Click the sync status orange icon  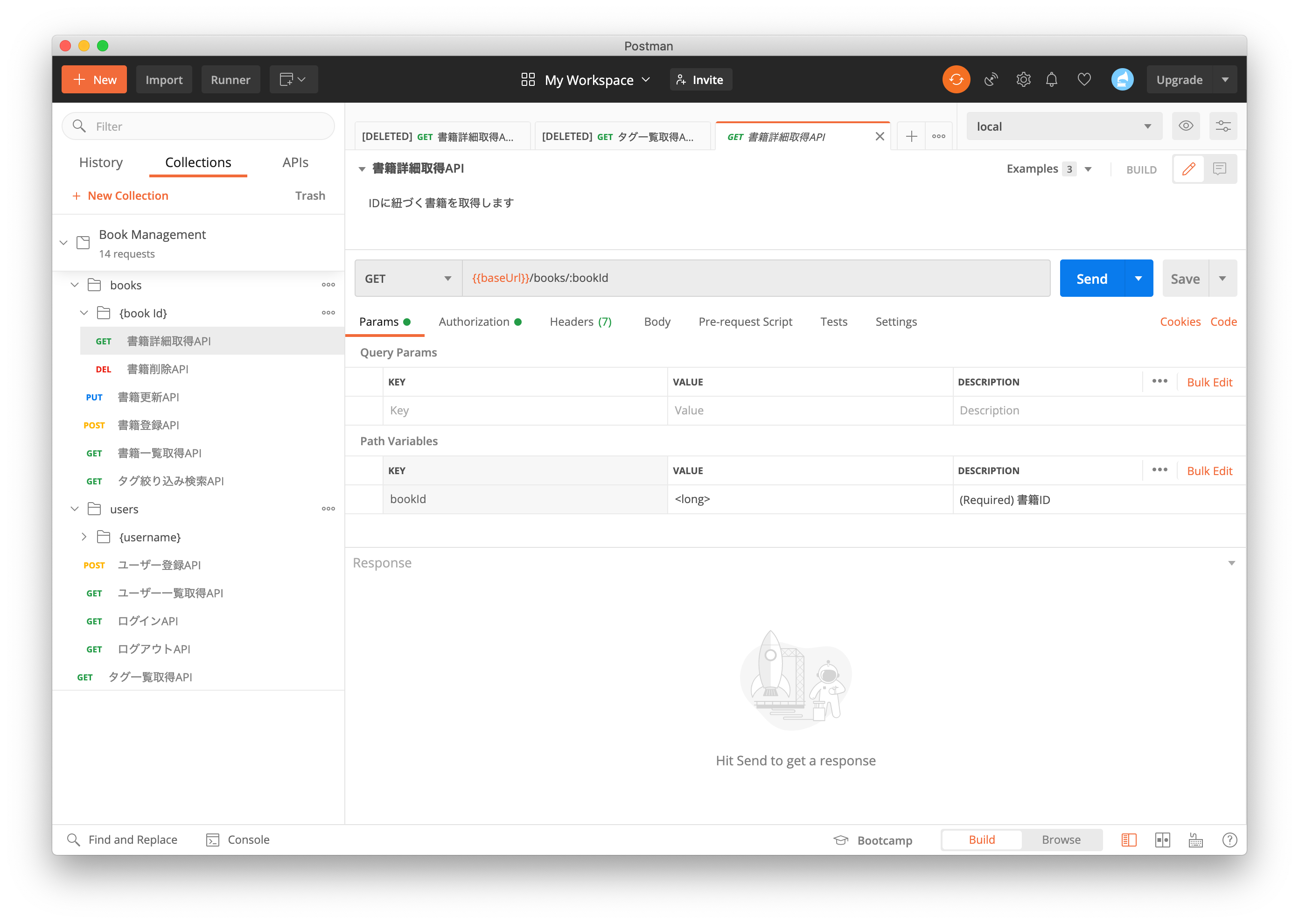pos(956,79)
